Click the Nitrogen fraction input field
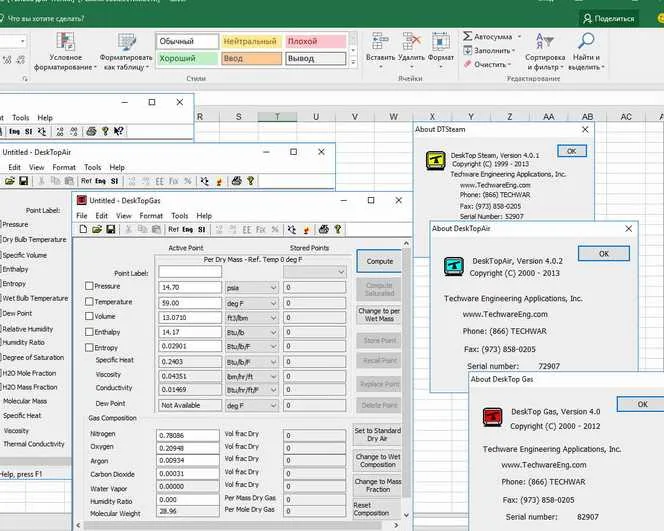 (188, 435)
